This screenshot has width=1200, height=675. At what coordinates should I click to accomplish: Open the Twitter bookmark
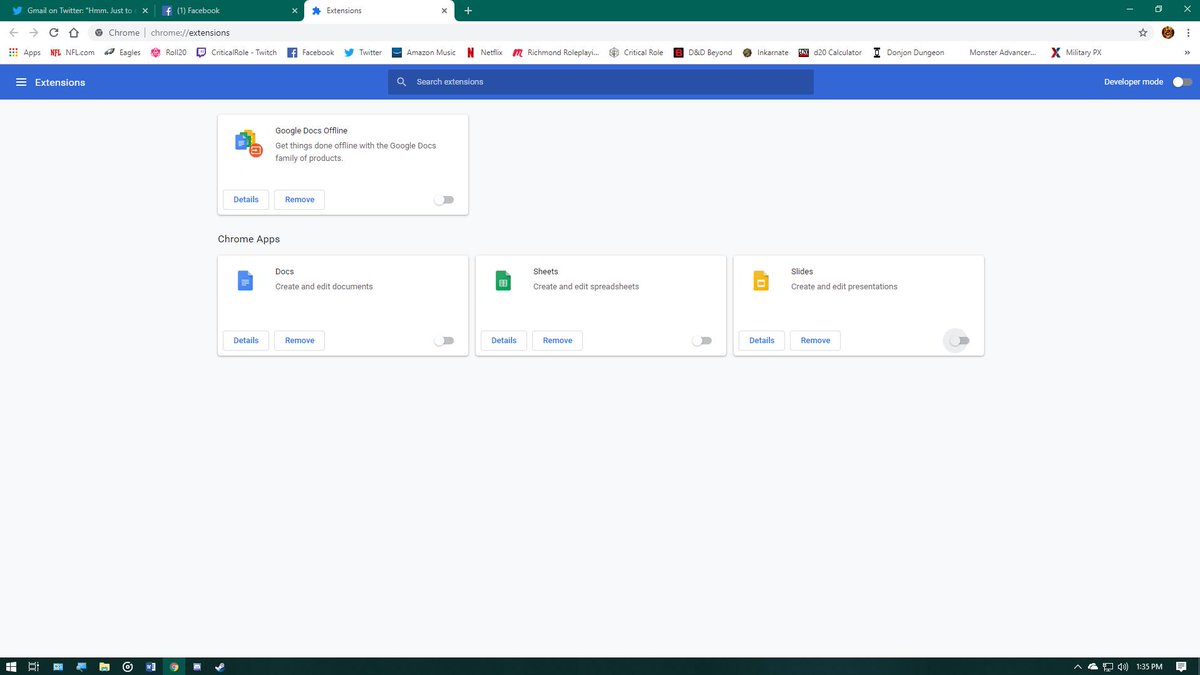pyautogui.click(x=363, y=52)
